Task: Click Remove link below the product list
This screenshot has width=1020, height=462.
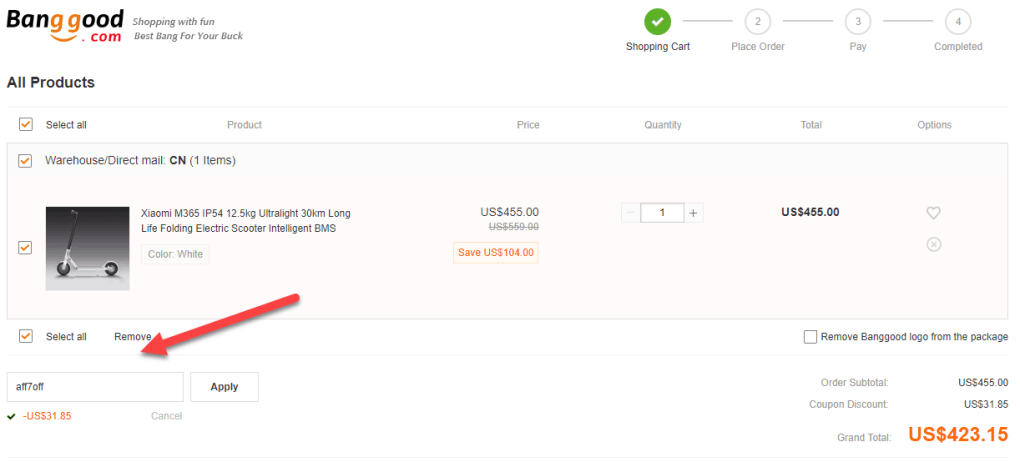Action: coord(133,337)
